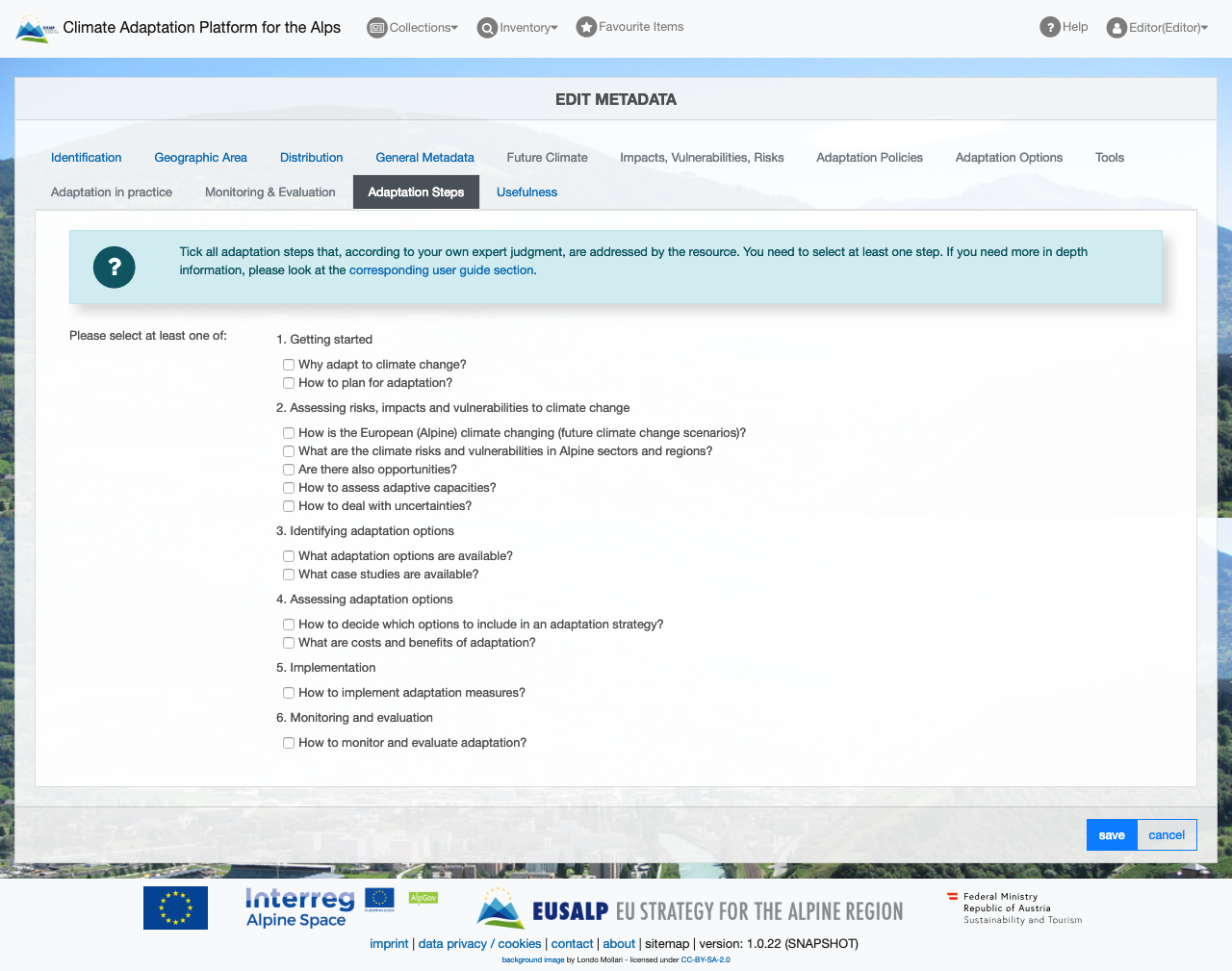Switch to the Geographic Area tab

[x=200, y=158]
